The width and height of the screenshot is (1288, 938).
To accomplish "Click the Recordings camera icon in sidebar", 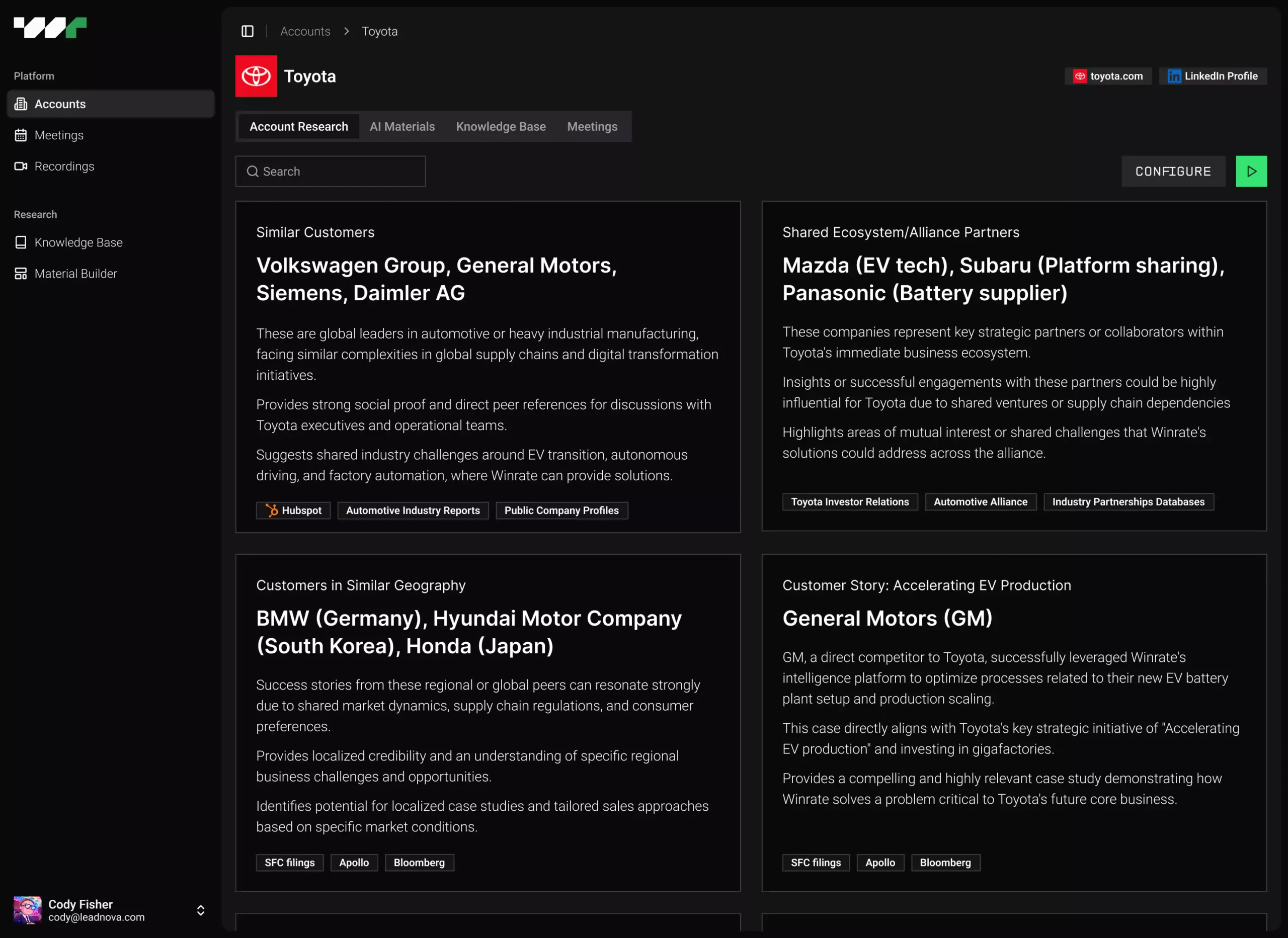I will pyautogui.click(x=21, y=166).
